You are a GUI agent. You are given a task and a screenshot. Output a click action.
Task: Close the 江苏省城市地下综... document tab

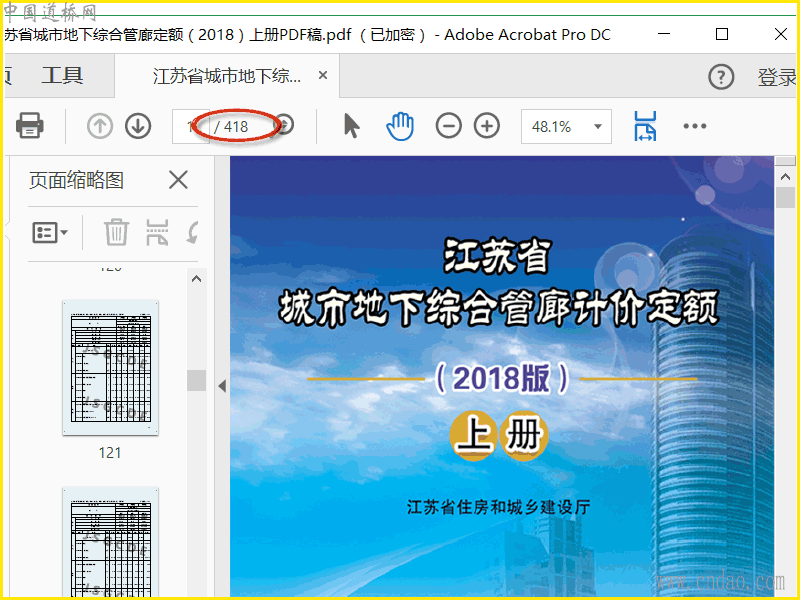pos(322,76)
